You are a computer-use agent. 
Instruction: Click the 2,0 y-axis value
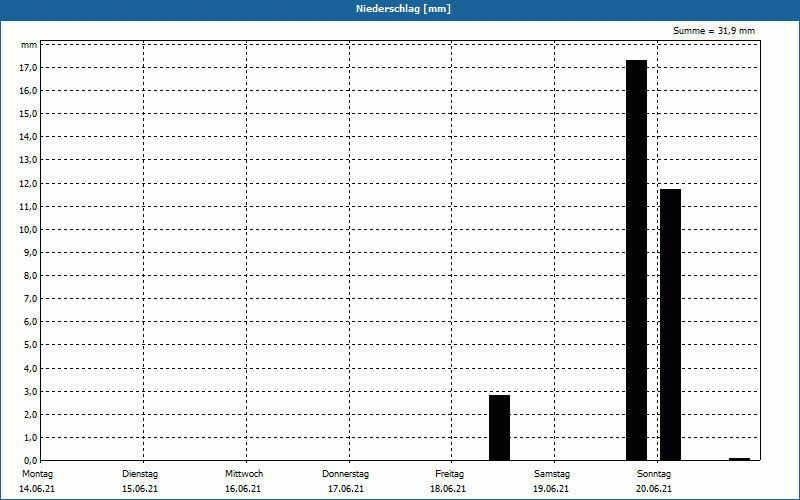click(x=31, y=414)
